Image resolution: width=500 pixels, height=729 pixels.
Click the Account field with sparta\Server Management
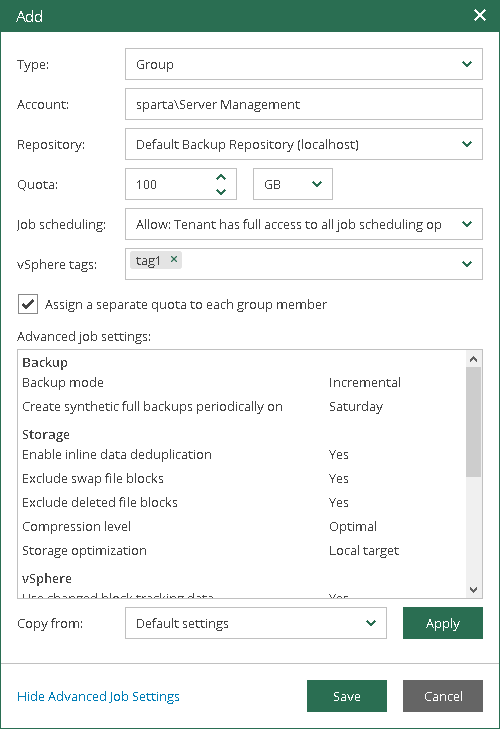tap(304, 104)
